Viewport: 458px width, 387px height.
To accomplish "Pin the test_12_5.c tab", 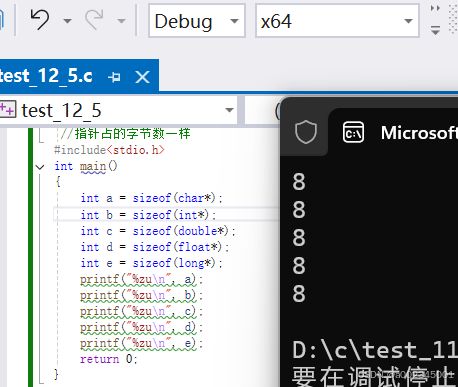I will click(x=114, y=77).
